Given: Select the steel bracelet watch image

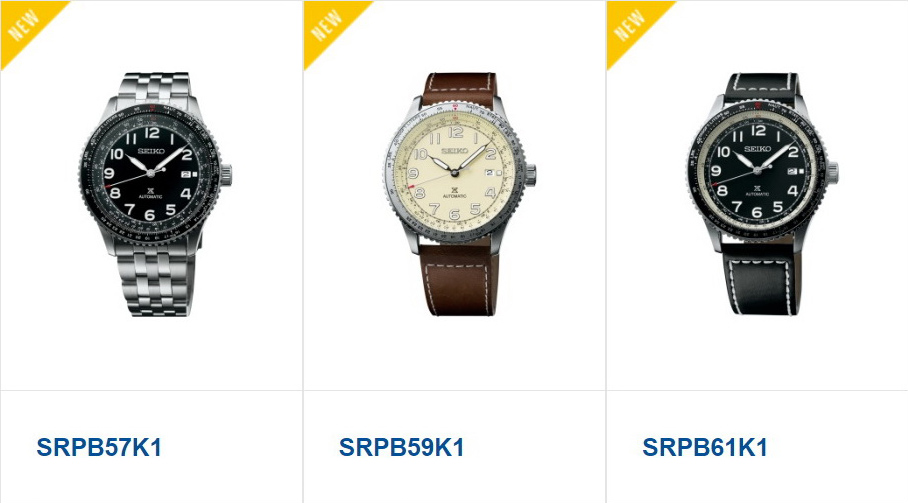Looking at the screenshot, I should click(155, 194).
